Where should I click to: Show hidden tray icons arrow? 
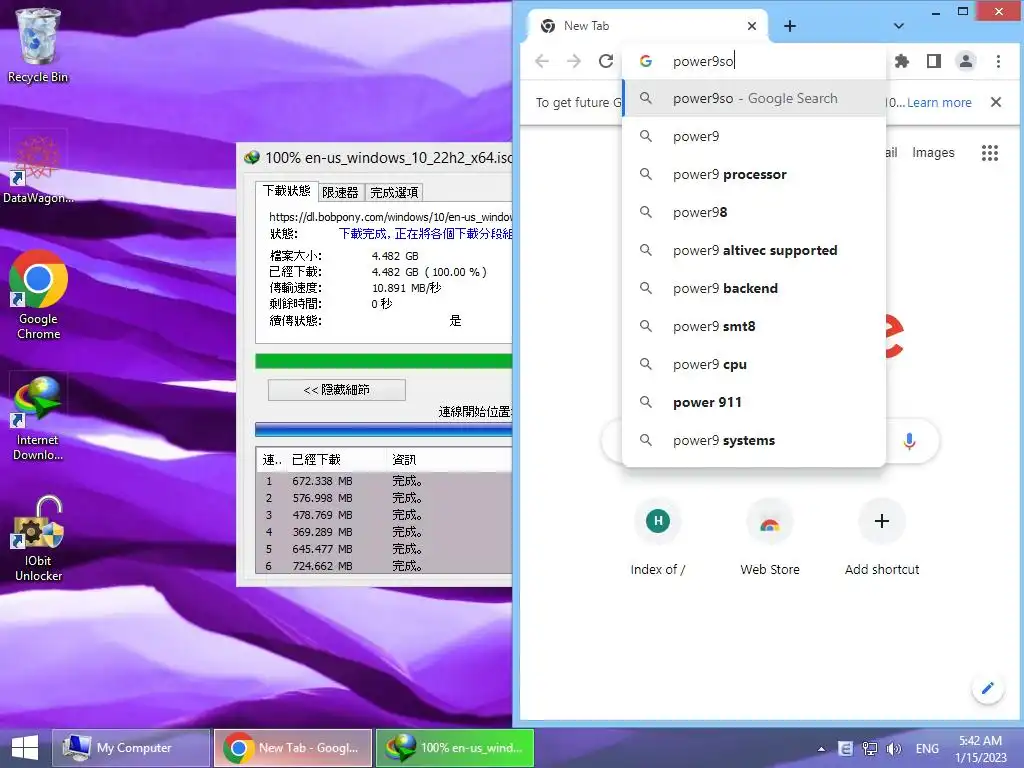(821, 748)
